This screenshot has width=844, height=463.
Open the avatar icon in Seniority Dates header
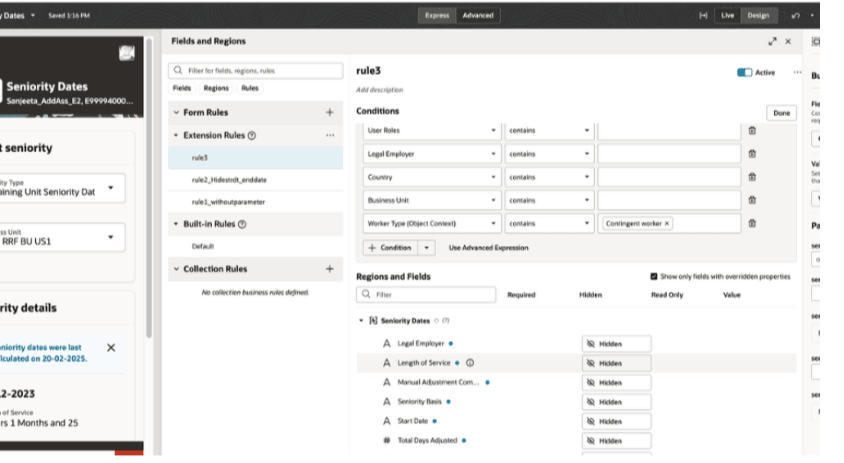pos(126,53)
